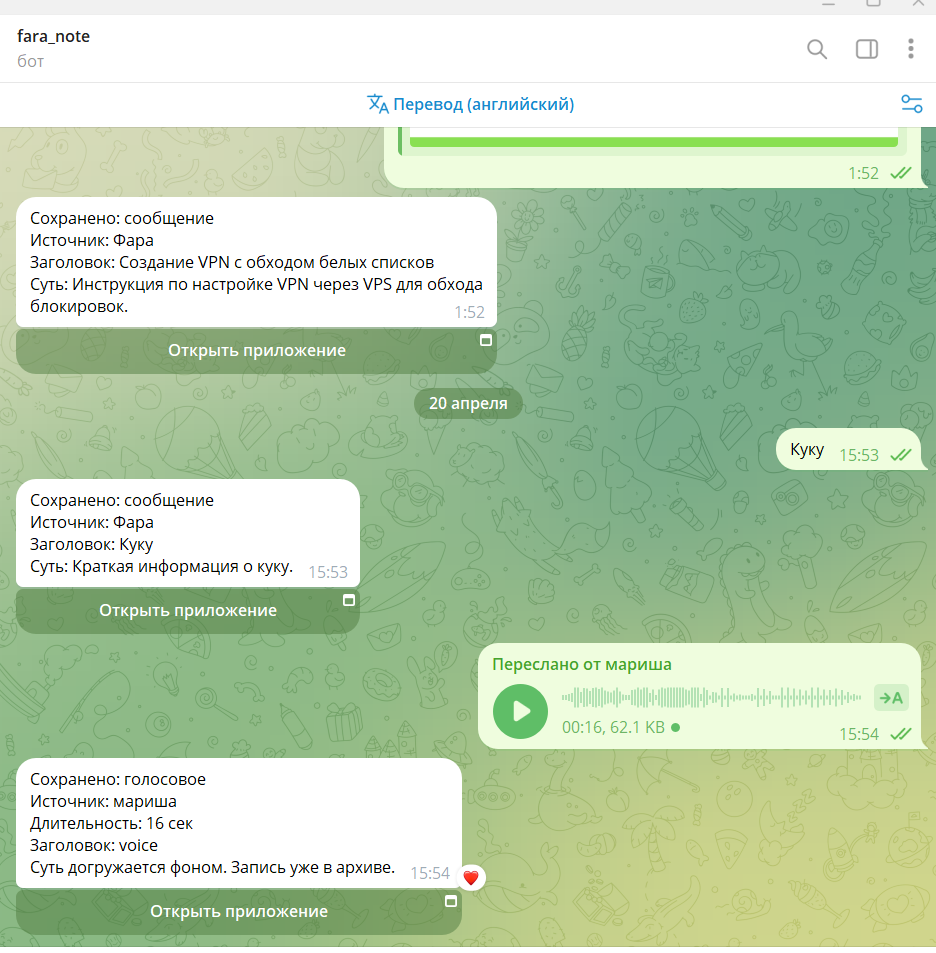Open app under VPN message
Screen dimensions: 936x953
[256, 351]
